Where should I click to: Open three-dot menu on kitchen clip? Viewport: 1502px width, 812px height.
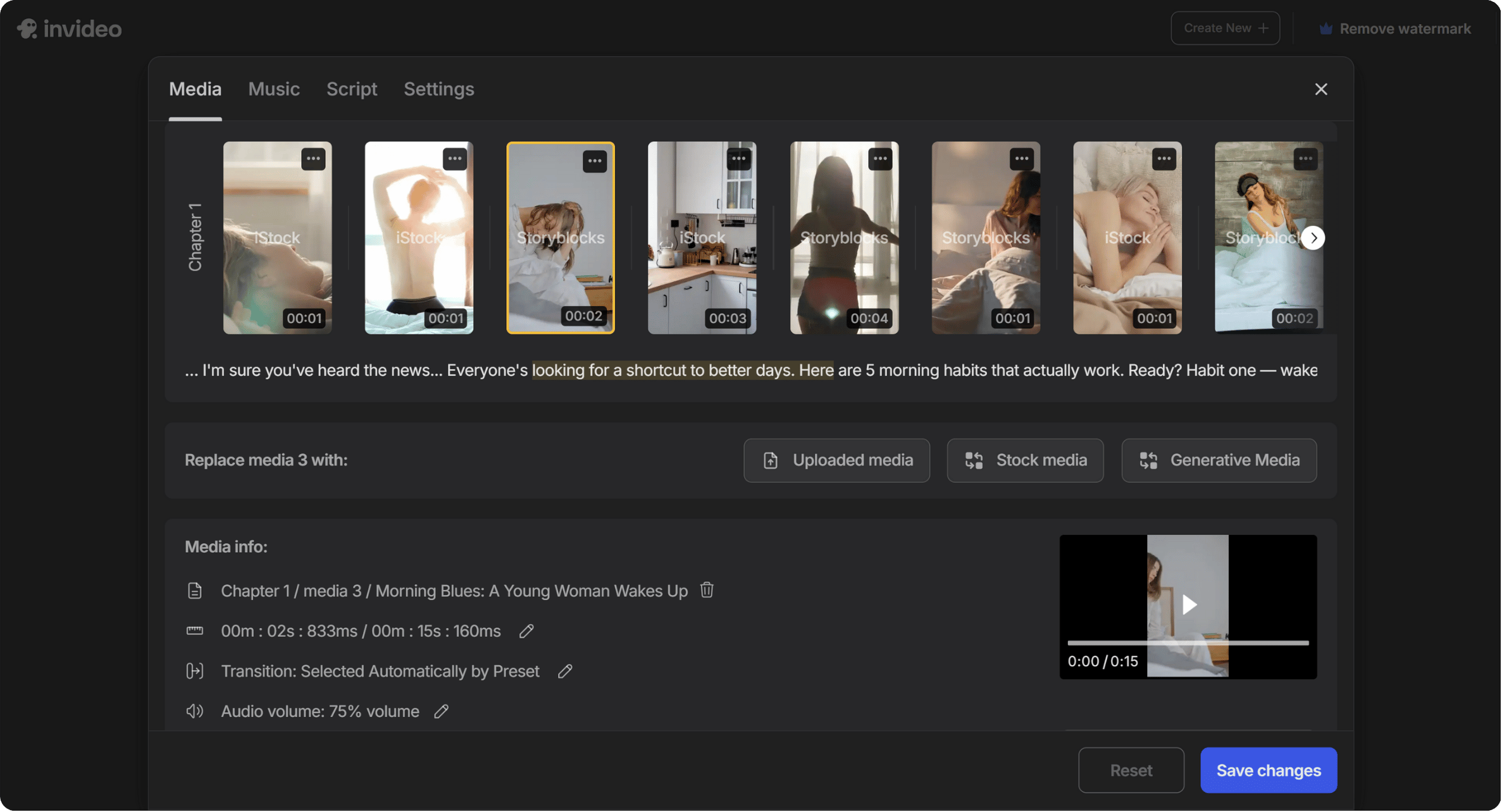point(738,159)
